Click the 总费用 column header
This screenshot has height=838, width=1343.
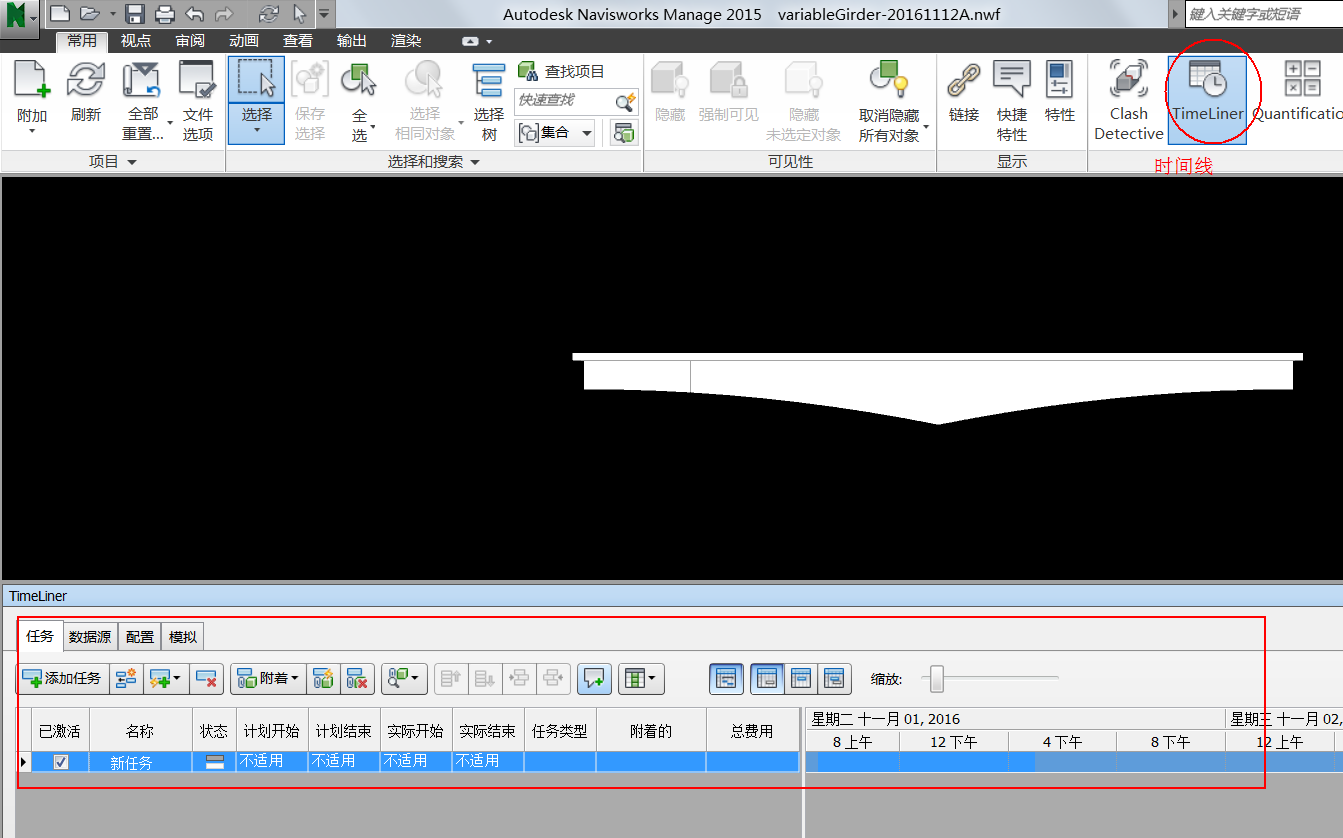click(x=751, y=731)
